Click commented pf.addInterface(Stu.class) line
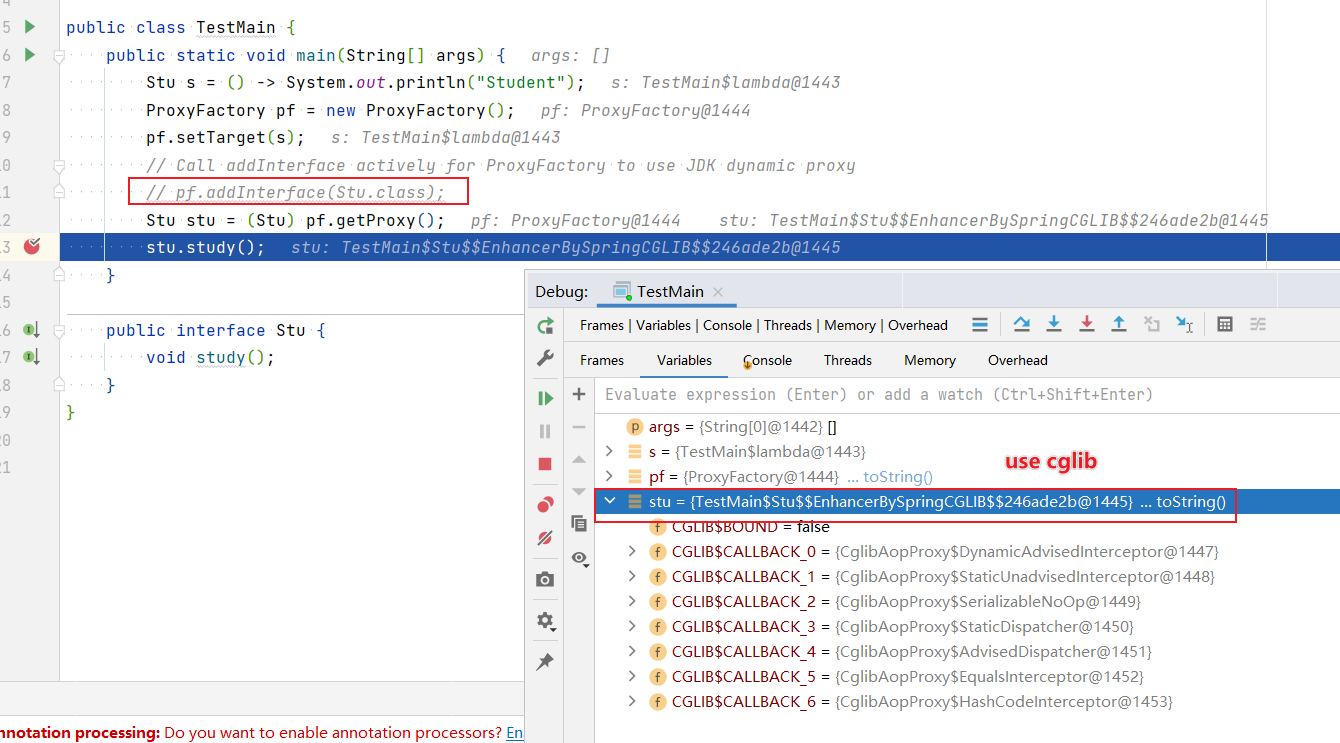1340x743 pixels. (295, 192)
